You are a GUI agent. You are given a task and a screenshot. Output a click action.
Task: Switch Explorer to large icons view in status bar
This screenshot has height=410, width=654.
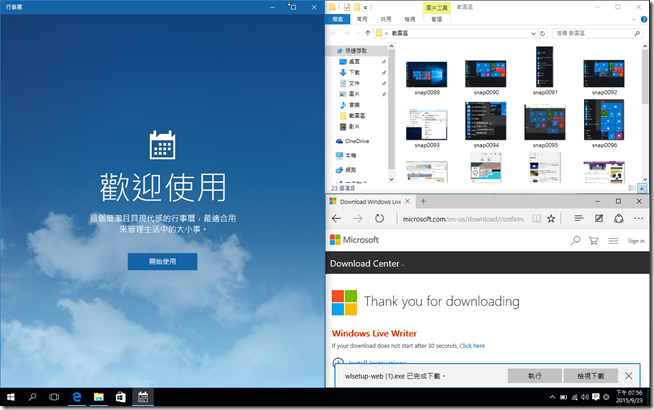pos(642,188)
